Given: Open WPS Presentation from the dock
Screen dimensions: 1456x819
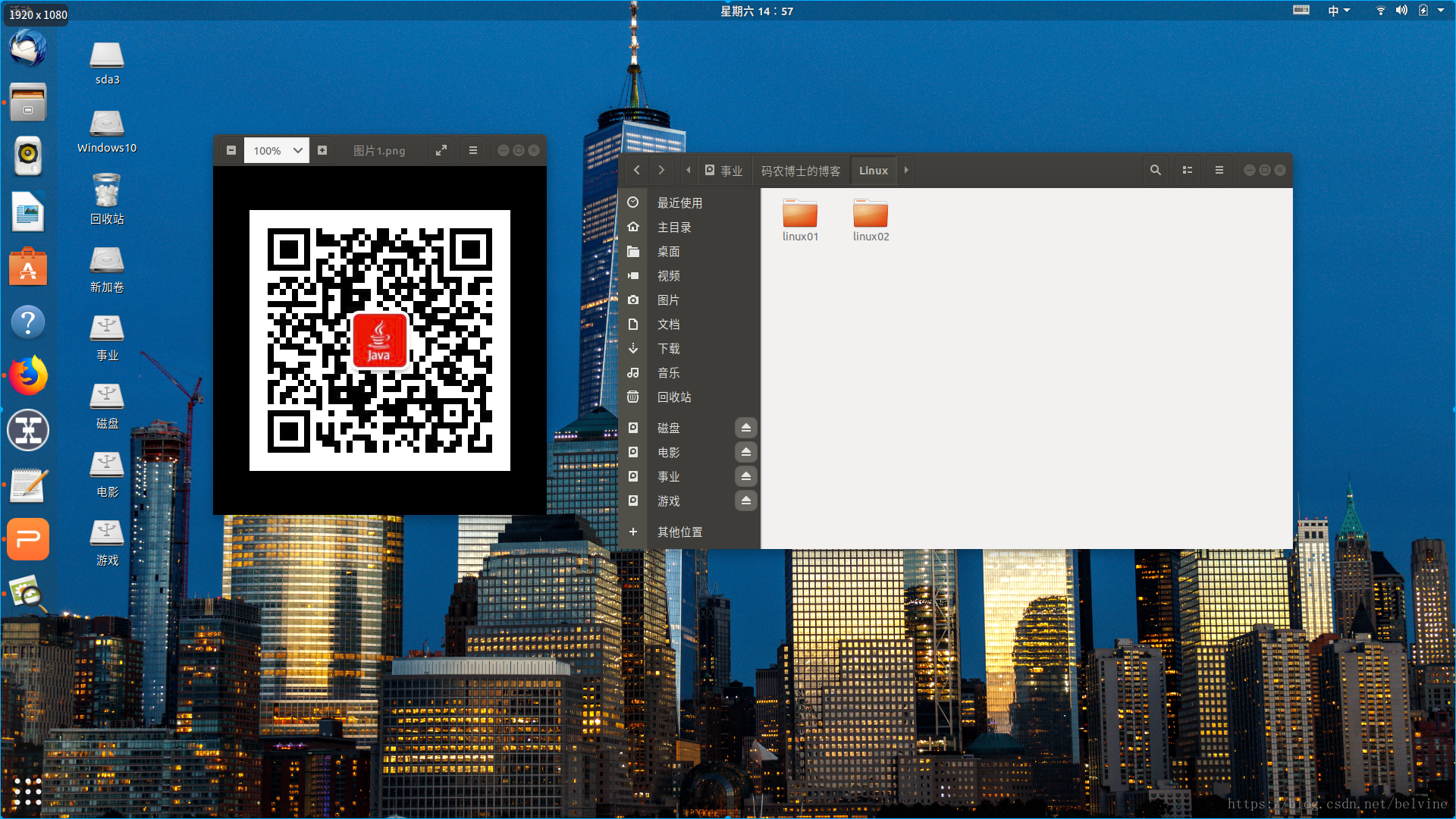Looking at the screenshot, I should click(28, 540).
